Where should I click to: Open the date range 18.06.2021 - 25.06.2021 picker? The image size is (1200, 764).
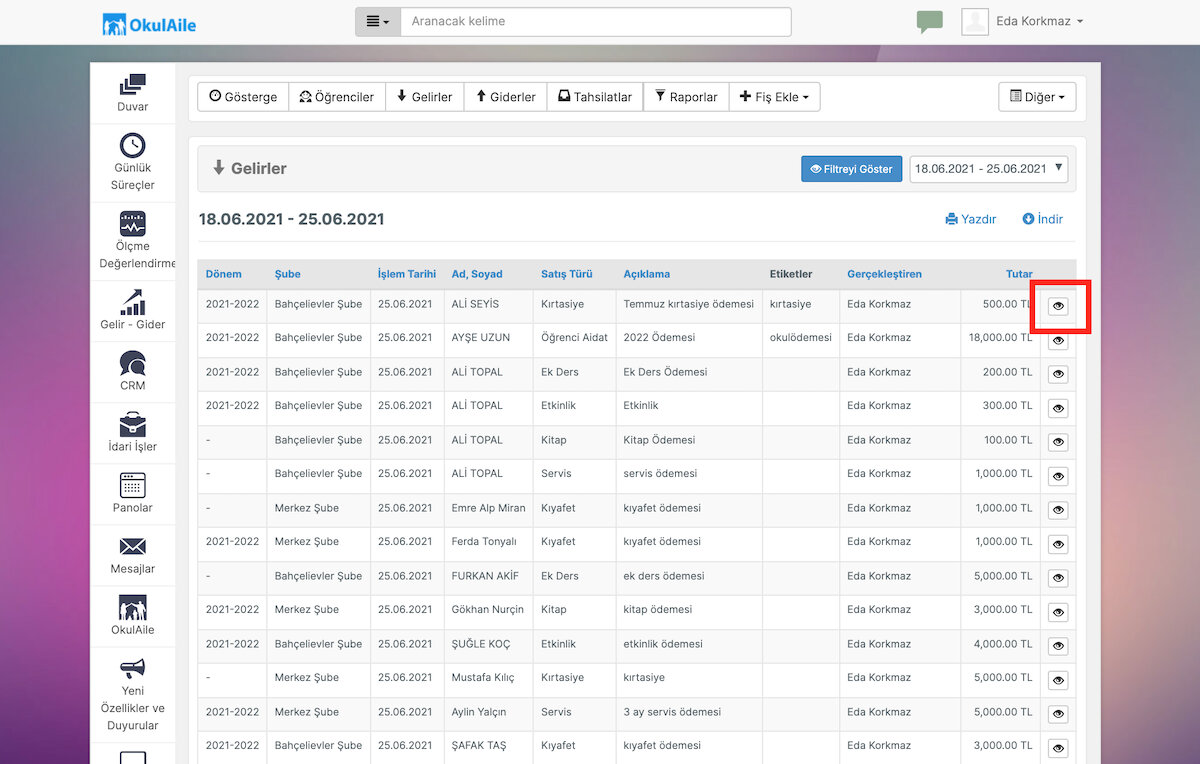(x=988, y=169)
